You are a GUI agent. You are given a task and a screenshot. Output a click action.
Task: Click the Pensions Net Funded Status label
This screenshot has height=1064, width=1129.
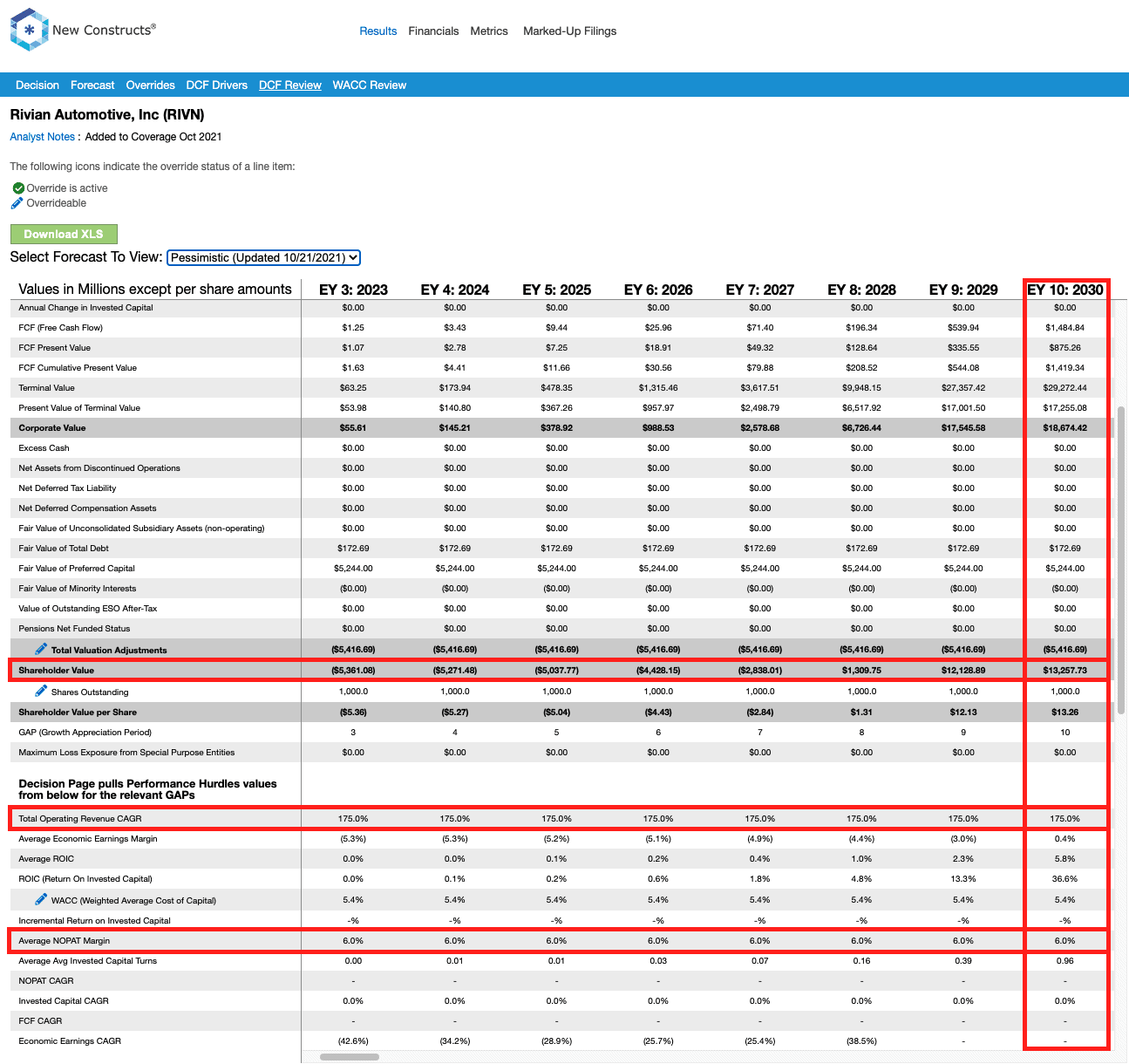[74, 628]
